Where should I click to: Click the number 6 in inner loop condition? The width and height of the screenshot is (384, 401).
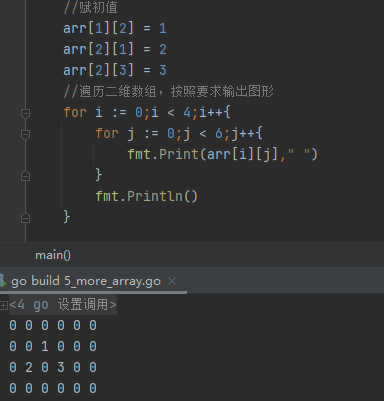point(219,134)
